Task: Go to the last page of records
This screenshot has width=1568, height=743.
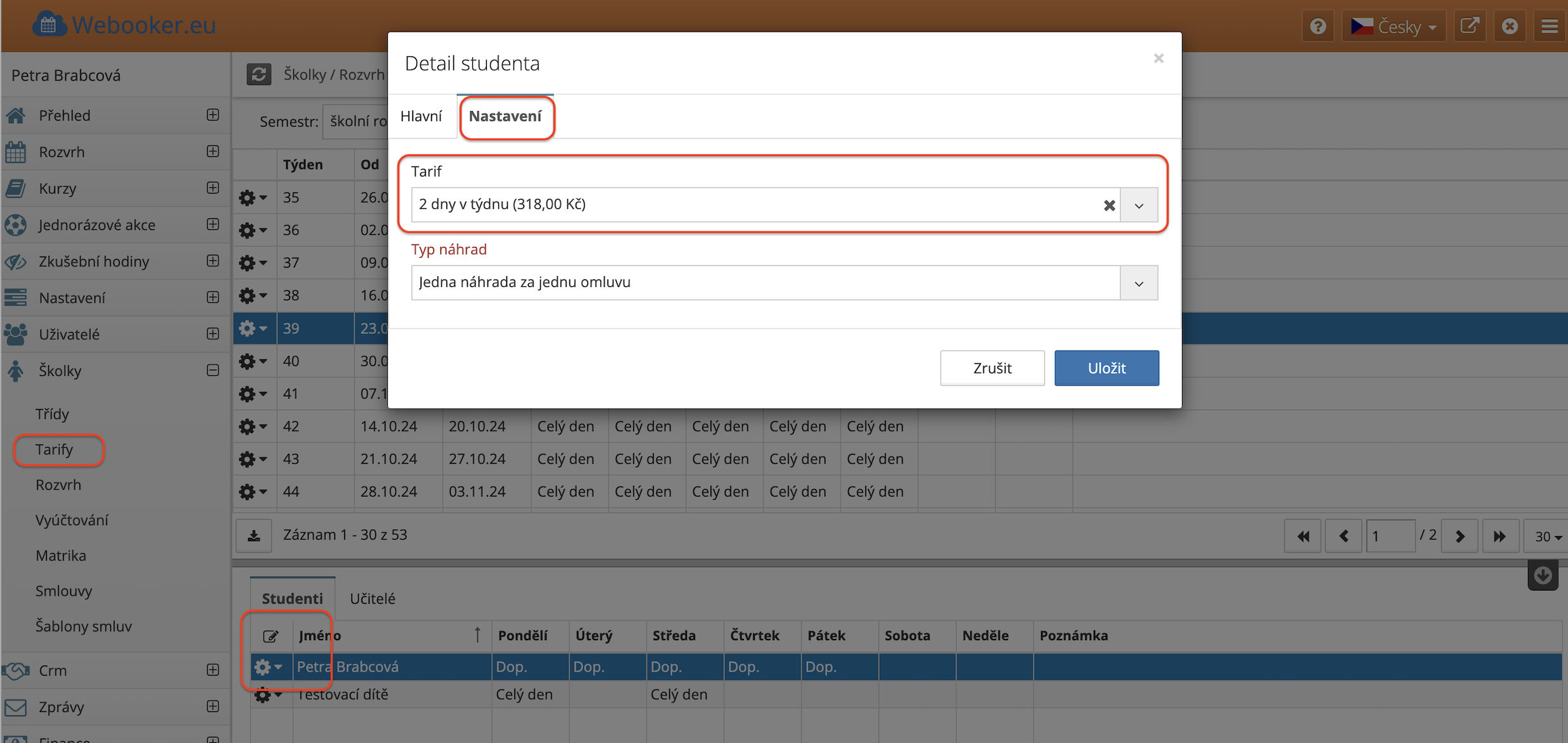Action: click(x=1499, y=536)
